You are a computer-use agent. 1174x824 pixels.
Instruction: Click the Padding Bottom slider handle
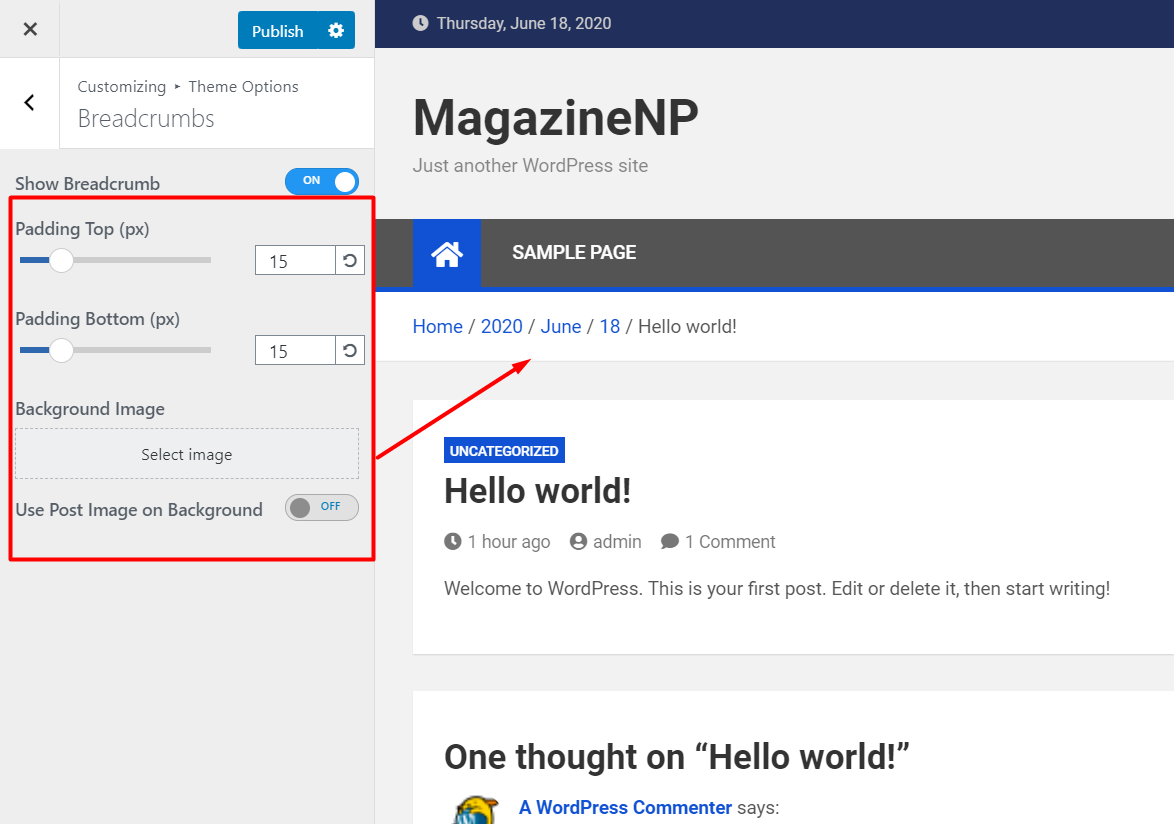61,350
